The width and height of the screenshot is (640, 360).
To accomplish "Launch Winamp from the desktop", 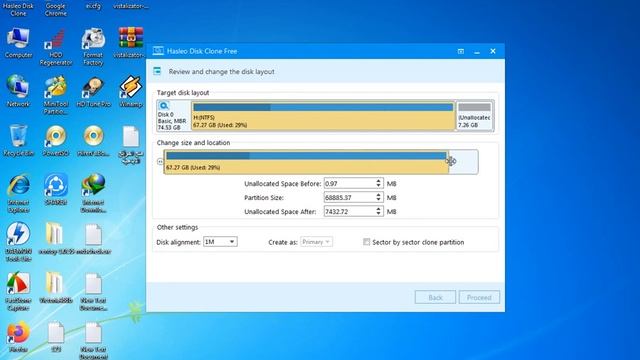I will click(131, 91).
